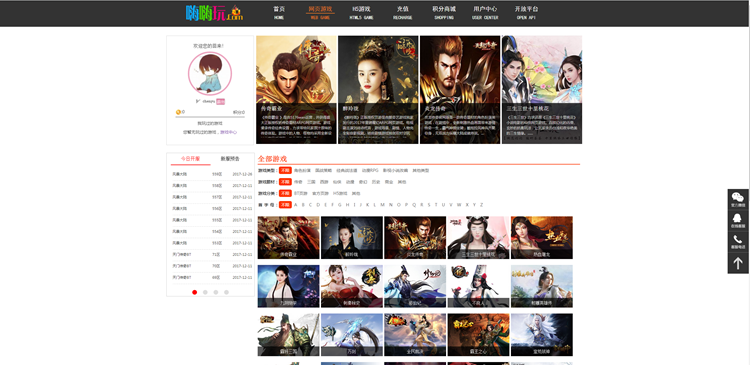750x365 pixels.
Task: Click the pink logout tag beside username
Action: click(221, 101)
